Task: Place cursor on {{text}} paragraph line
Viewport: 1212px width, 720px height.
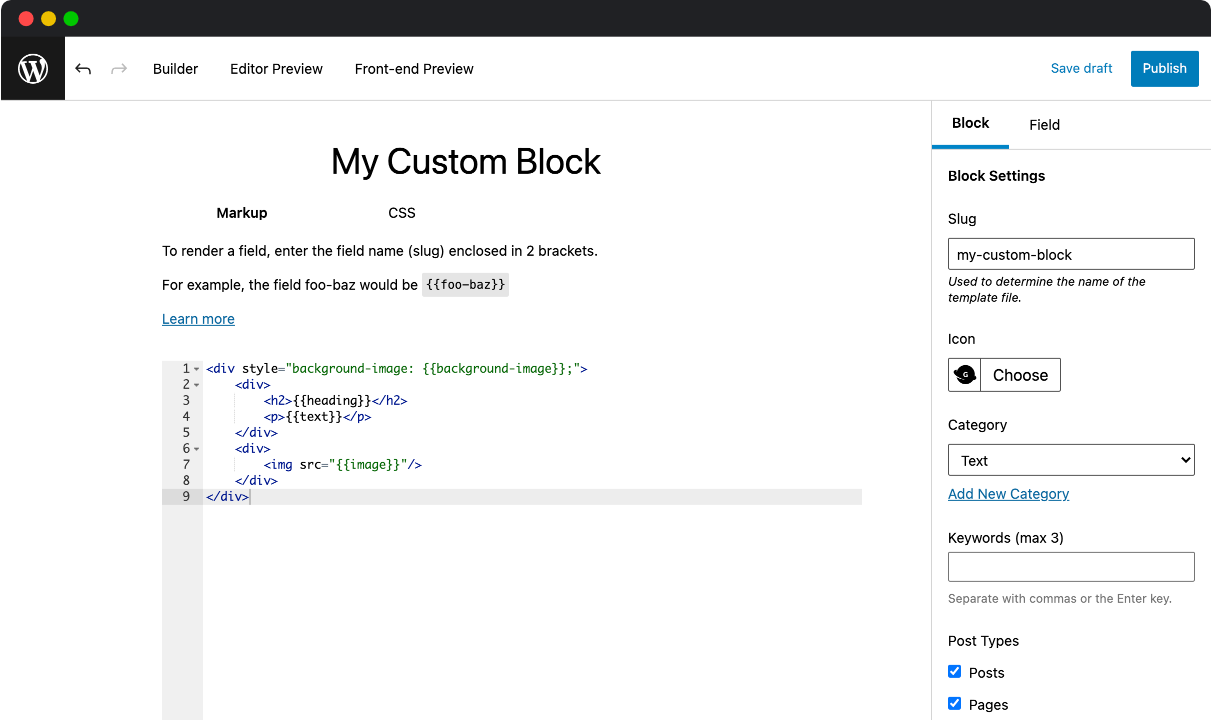Action: [x=318, y=416]
